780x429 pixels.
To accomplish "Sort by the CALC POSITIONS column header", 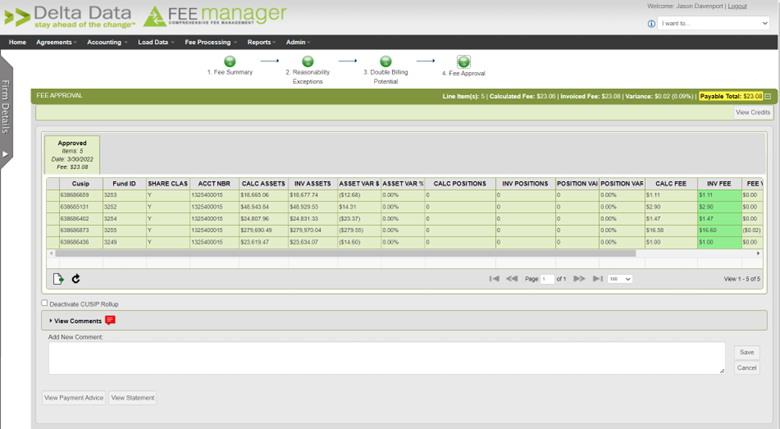I will (460, 184).
